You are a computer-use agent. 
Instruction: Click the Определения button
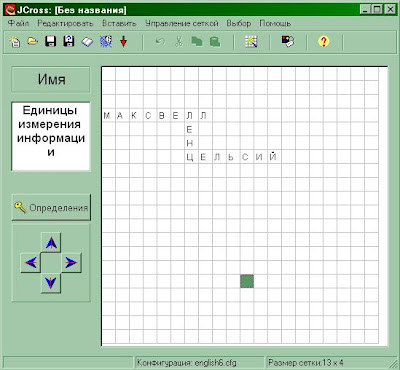[51, 207]
